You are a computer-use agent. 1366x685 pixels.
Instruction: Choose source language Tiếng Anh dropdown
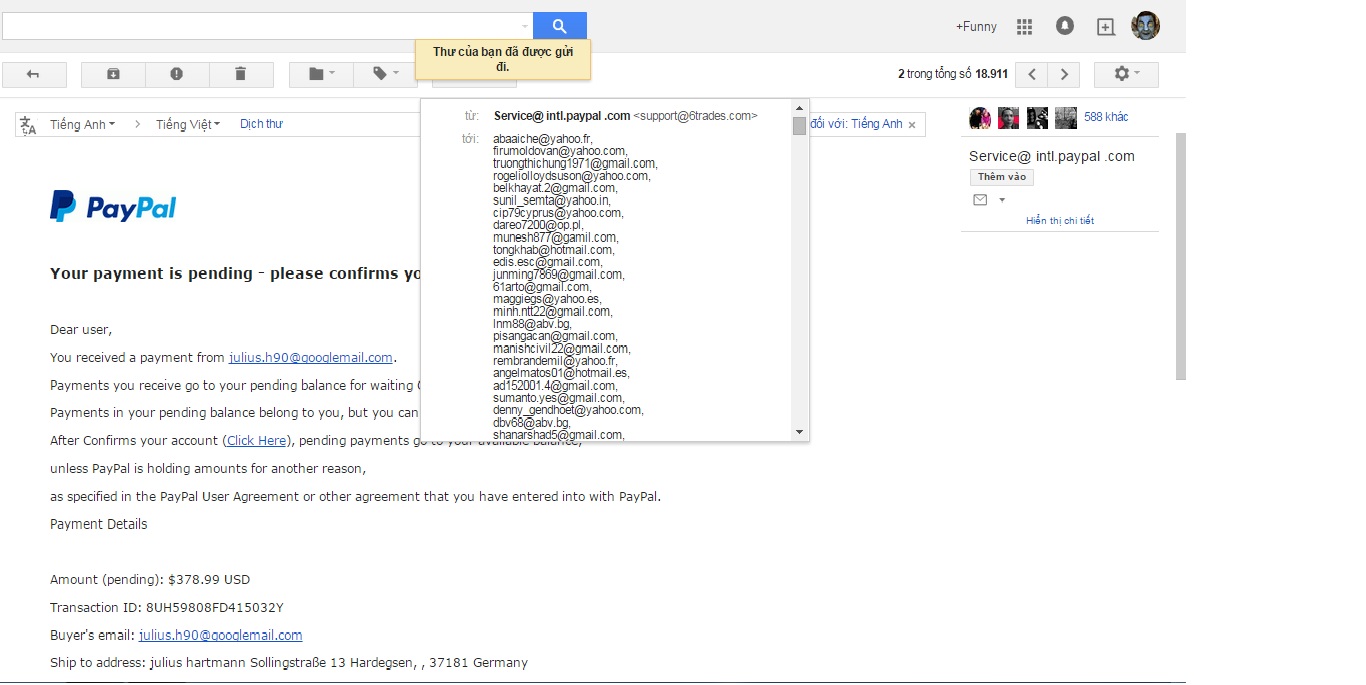(82, 125)
